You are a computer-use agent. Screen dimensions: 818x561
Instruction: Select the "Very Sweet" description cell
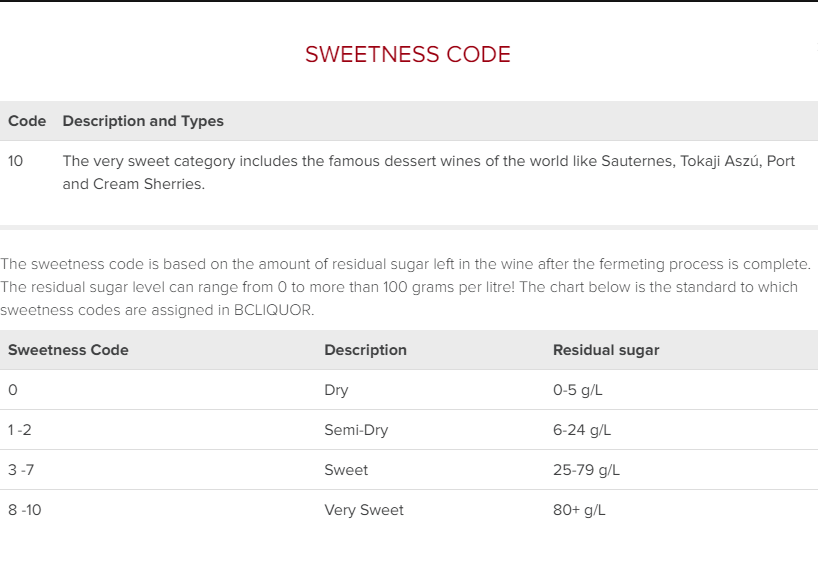(364, 510)
